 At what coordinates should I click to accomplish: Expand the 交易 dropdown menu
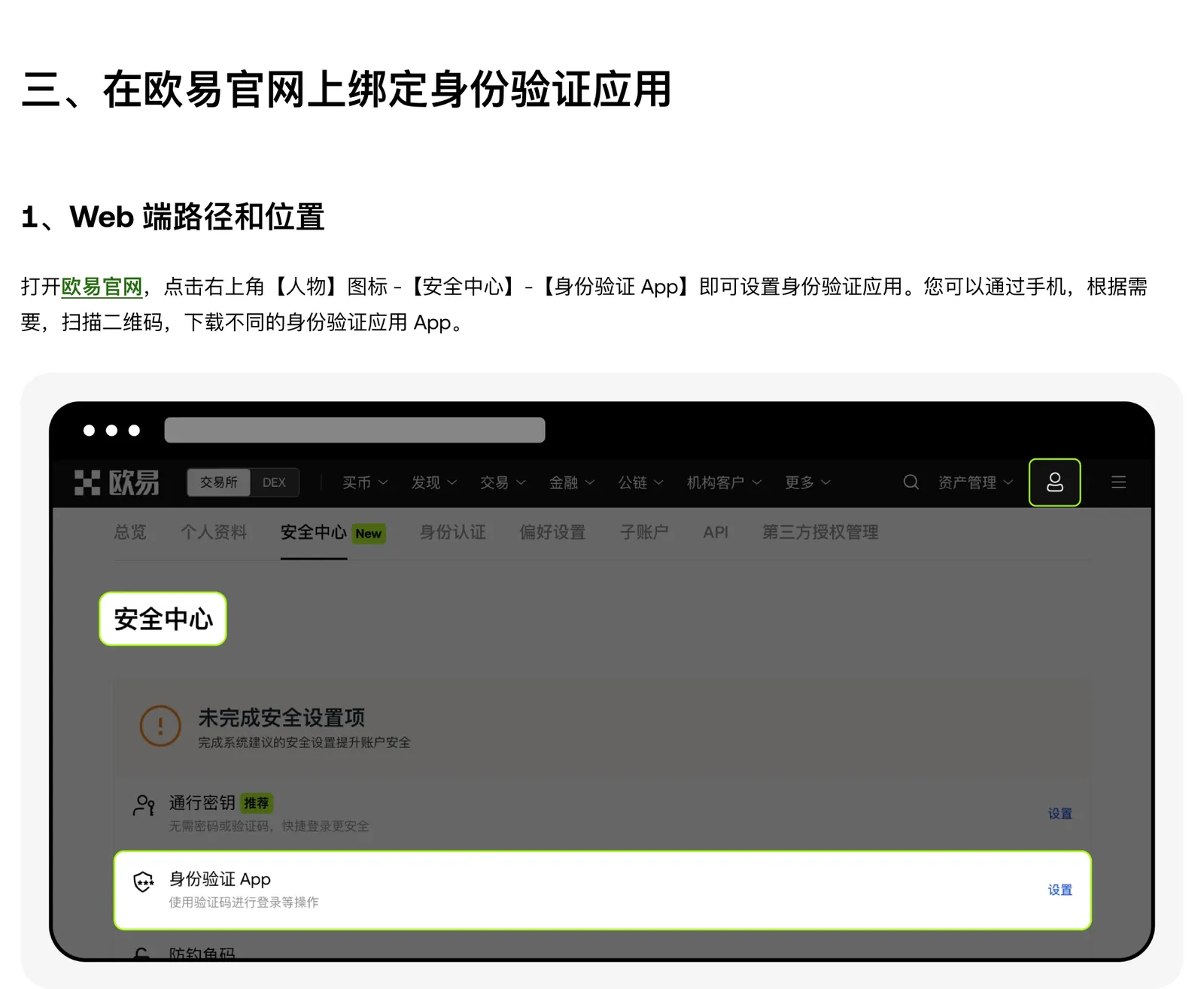tap(503, 482)
